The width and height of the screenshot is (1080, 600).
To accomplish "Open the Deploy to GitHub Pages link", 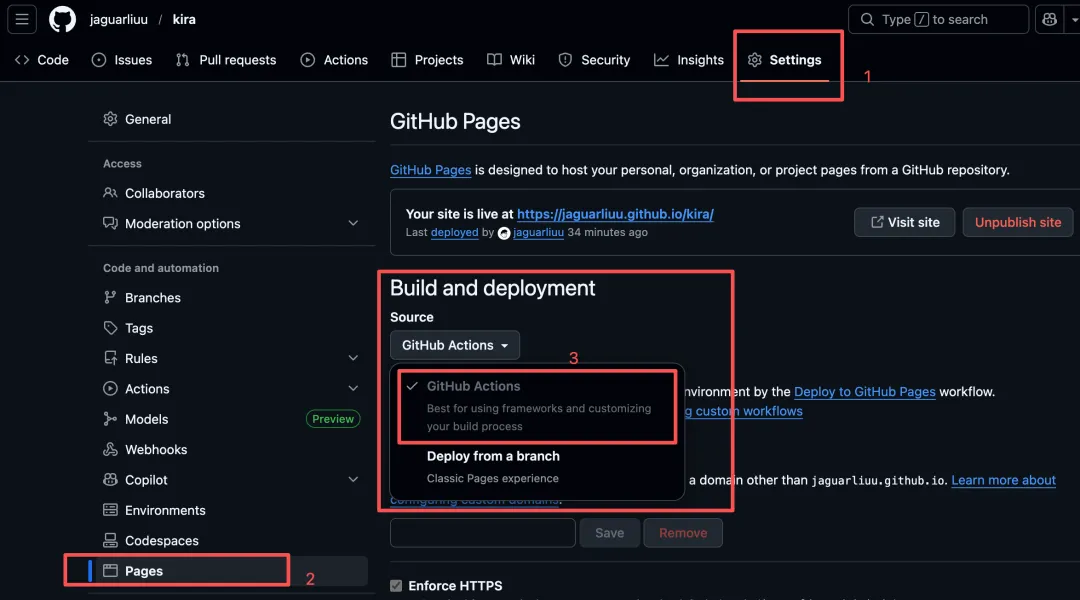I will [864, 391].
